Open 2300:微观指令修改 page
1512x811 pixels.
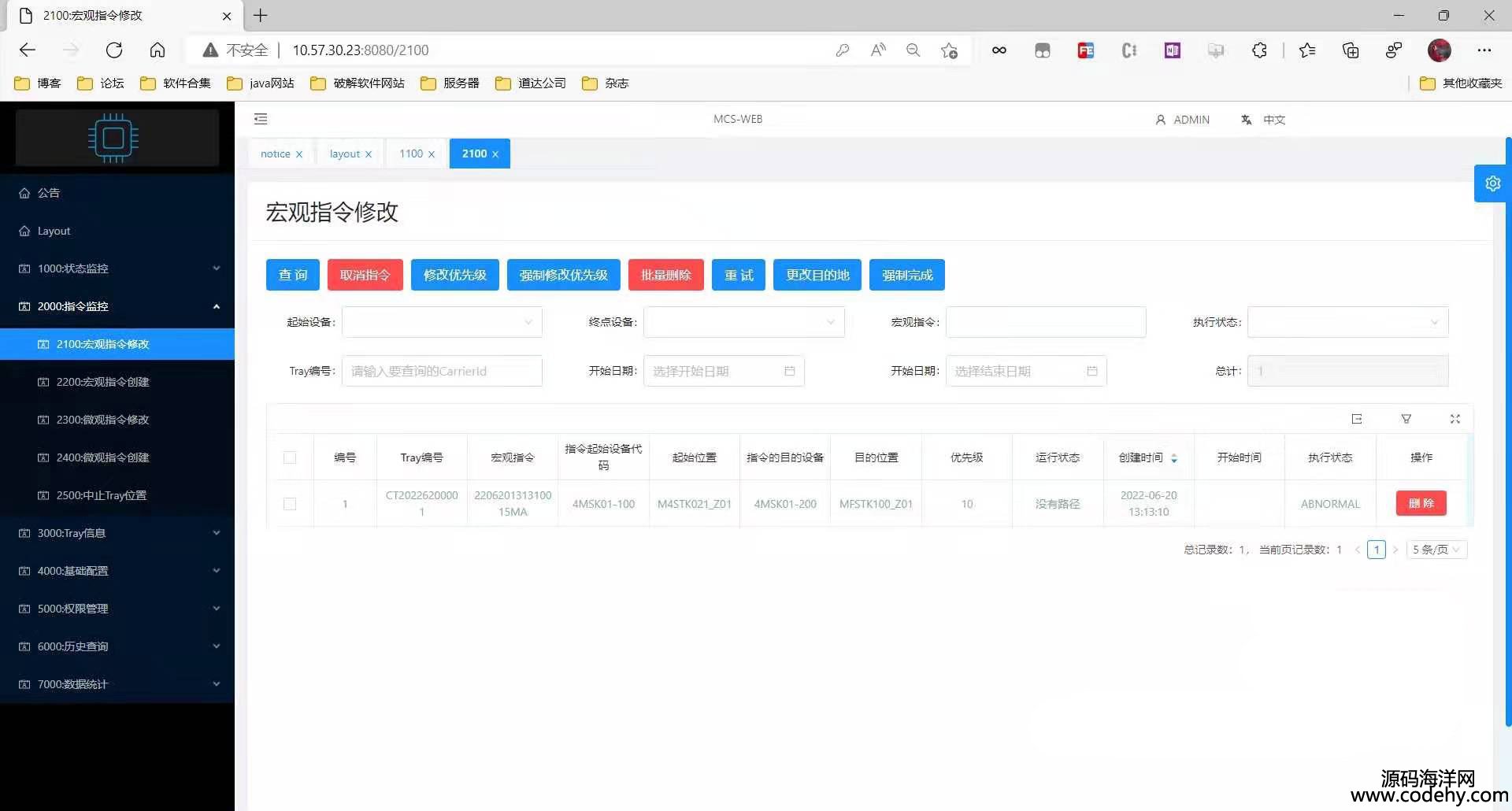(x=117, y=420)
